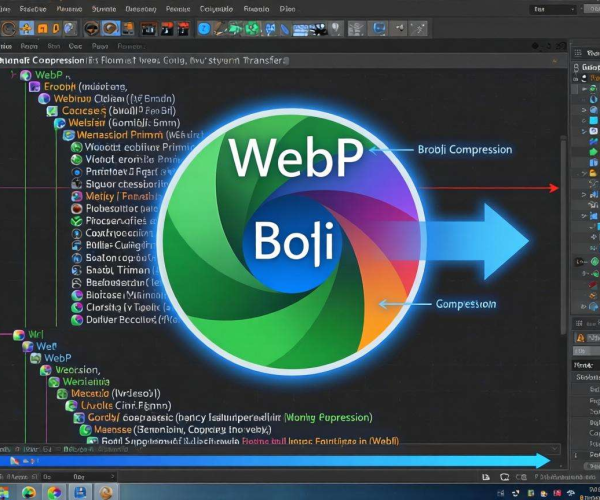The width and height of the screenshot is (600, 500).
Task: Toggle the dark hat-shaped toolbar button
Action: point(91,29)
